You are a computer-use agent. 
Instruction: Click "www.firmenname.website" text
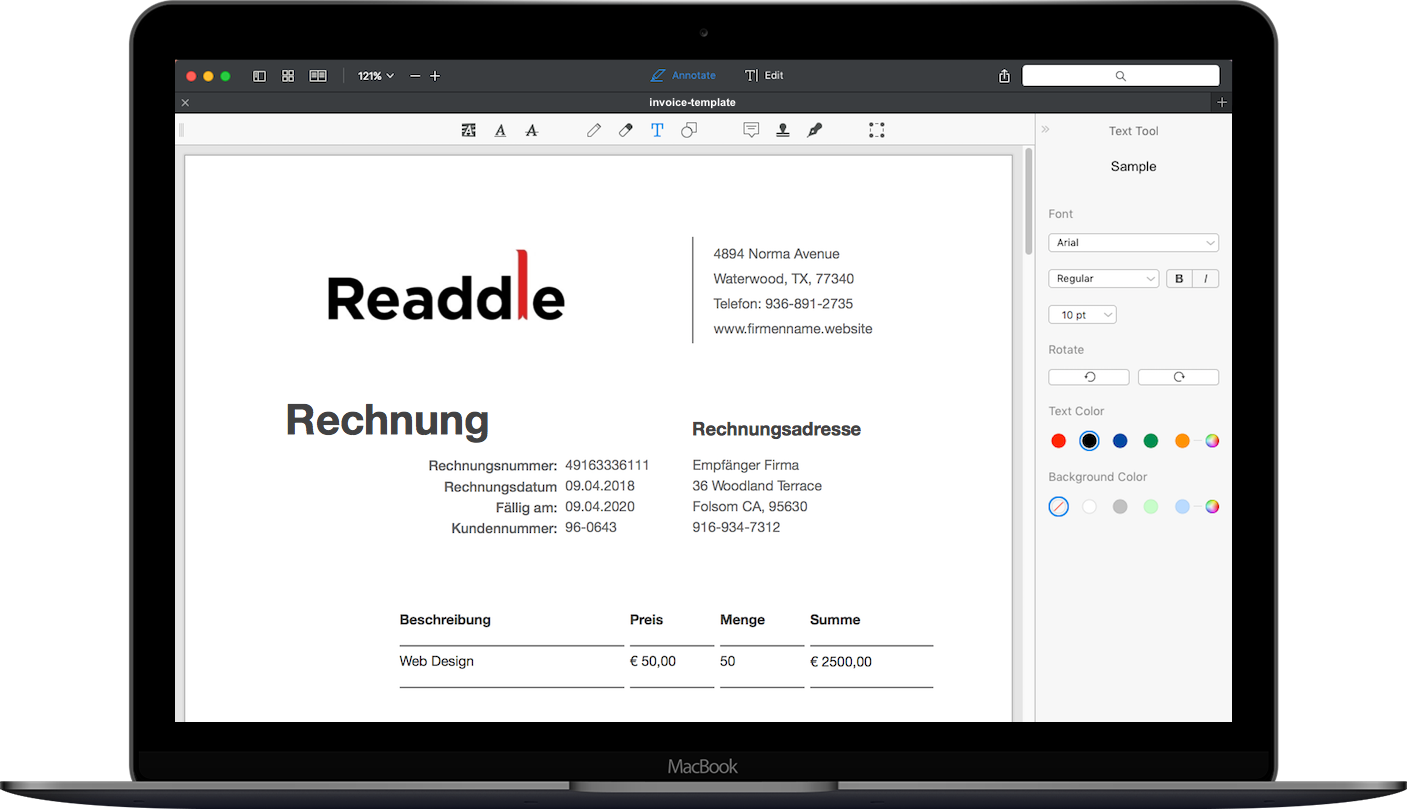(x=793, y=329)
